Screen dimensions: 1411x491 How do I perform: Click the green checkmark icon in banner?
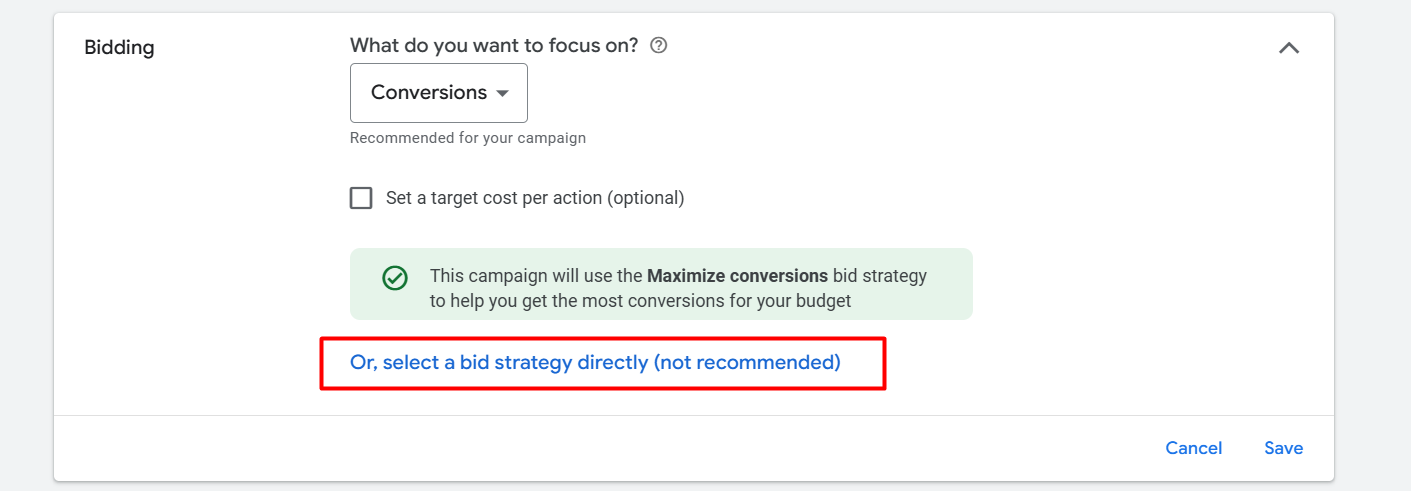coord(395,278)
